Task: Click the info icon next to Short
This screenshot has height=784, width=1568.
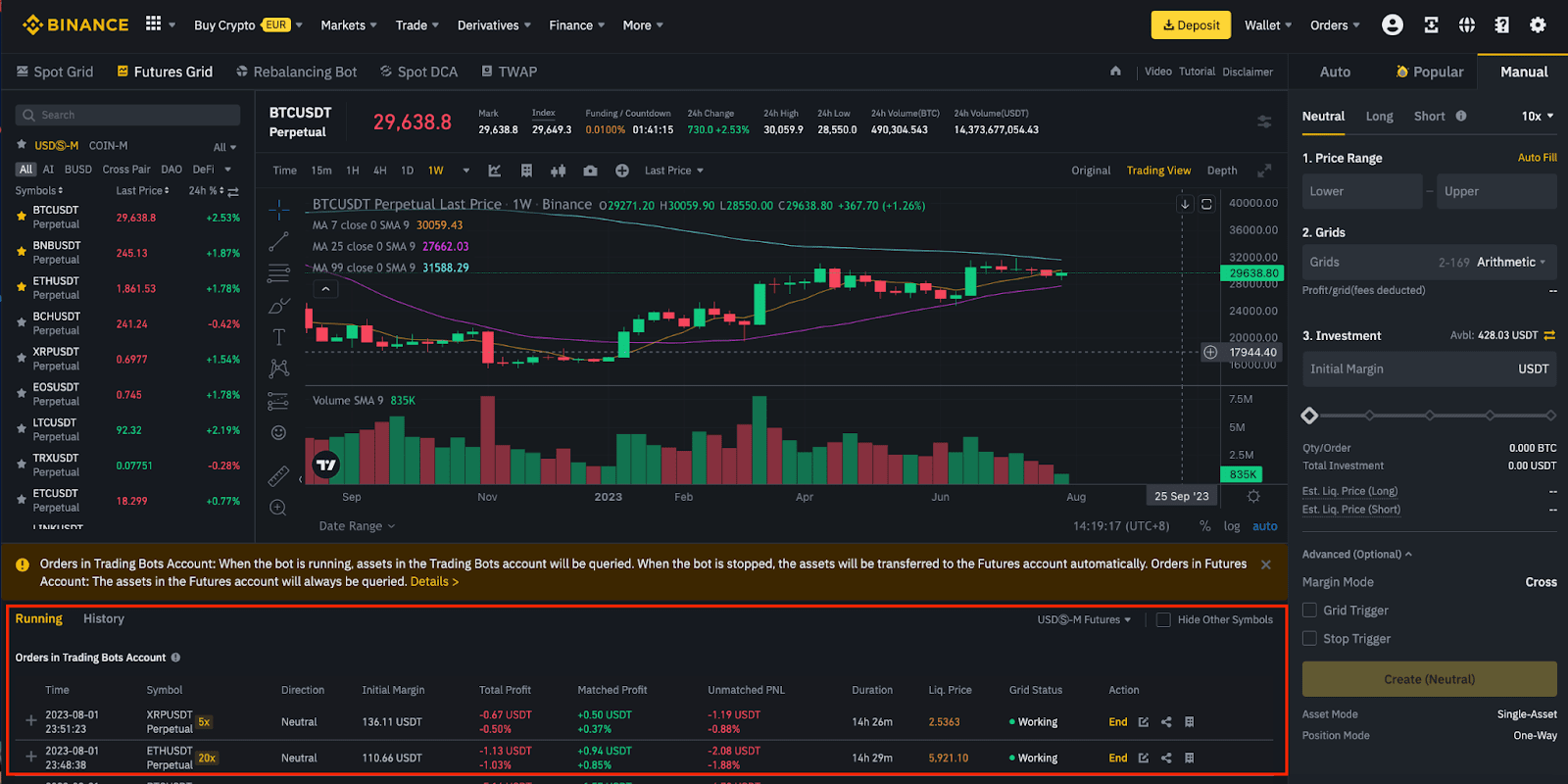Action: tap(1461, 116)
